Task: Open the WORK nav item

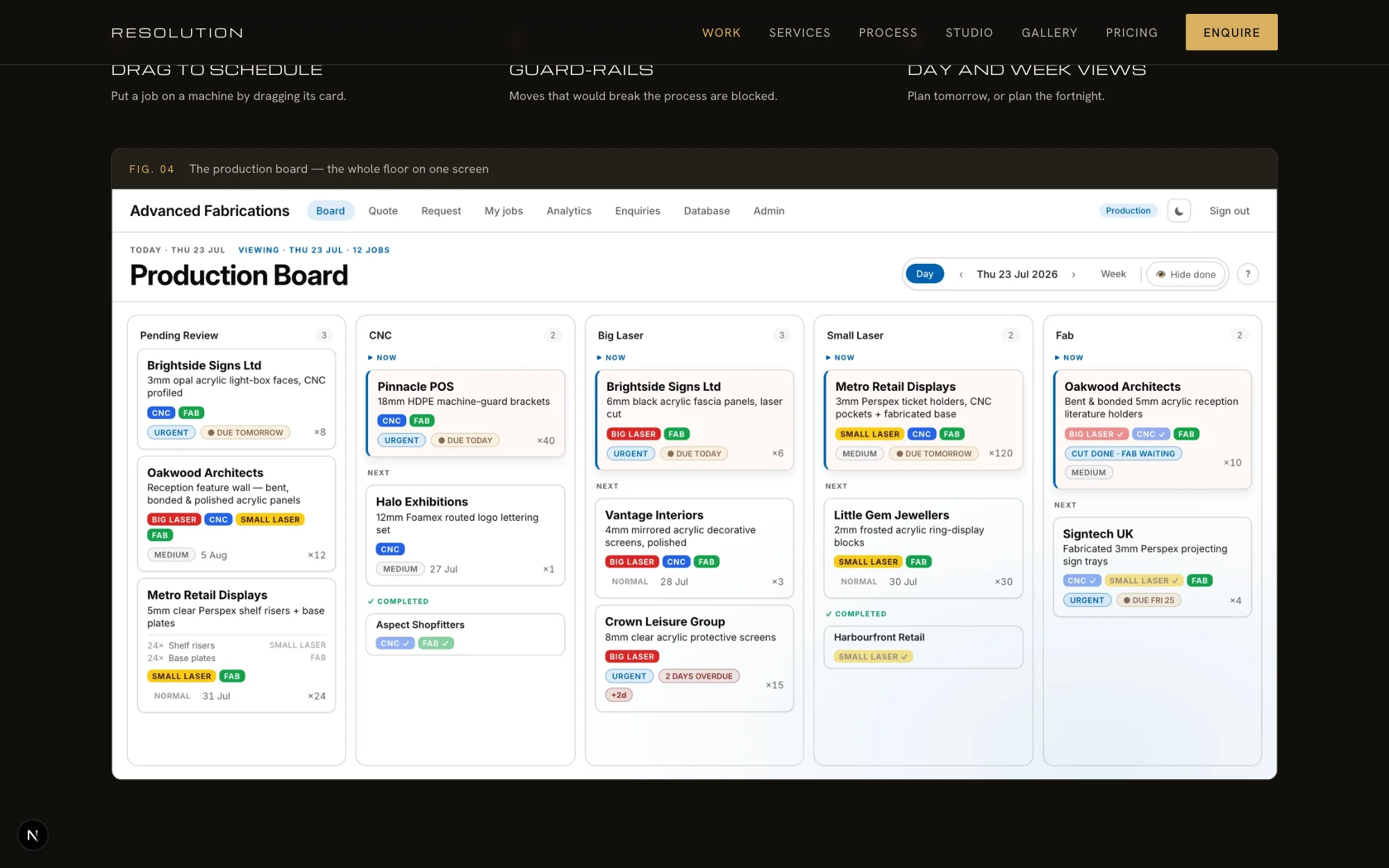Action: coord(721,33)
